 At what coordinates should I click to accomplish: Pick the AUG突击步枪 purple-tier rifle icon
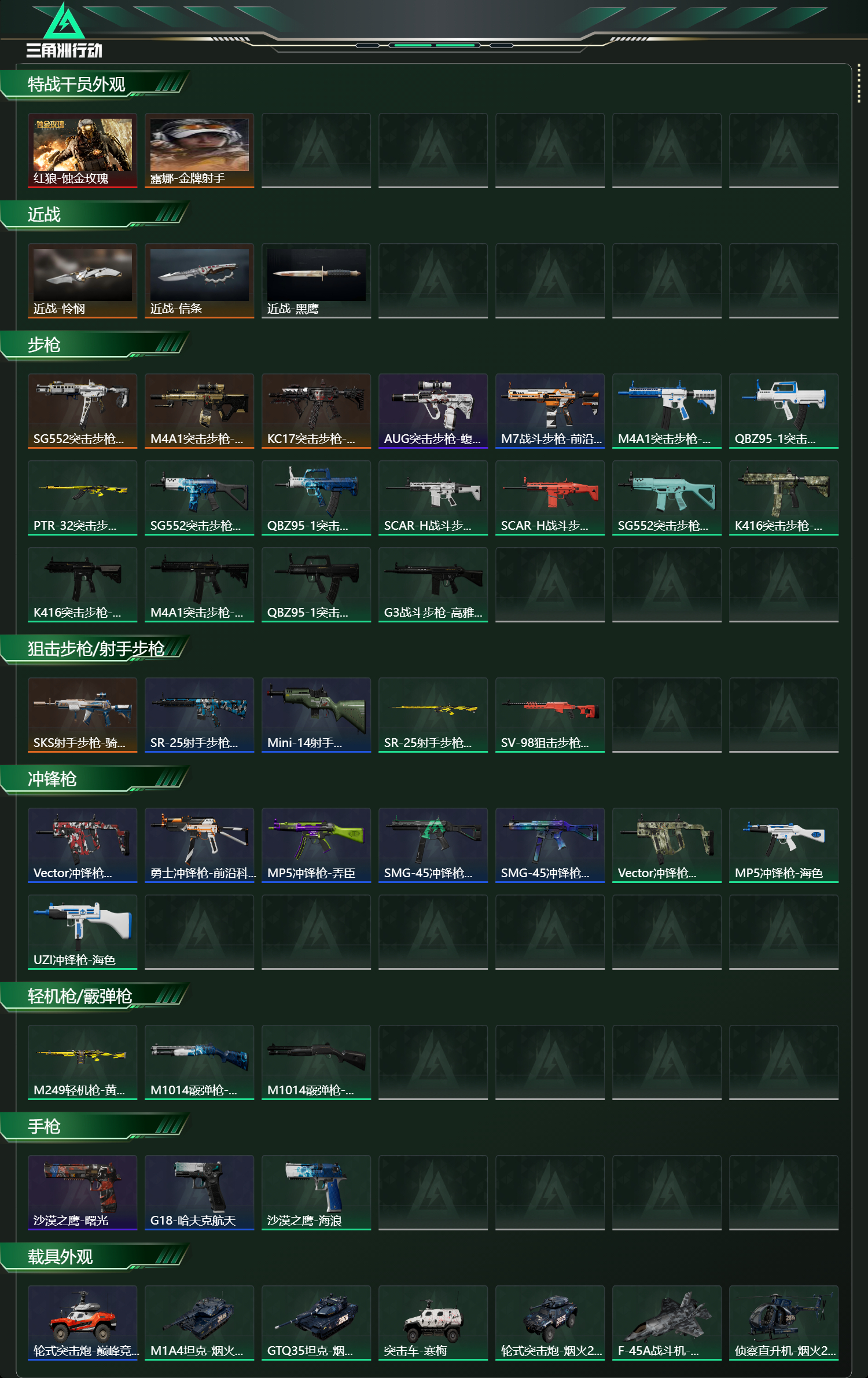click(433, 411)
